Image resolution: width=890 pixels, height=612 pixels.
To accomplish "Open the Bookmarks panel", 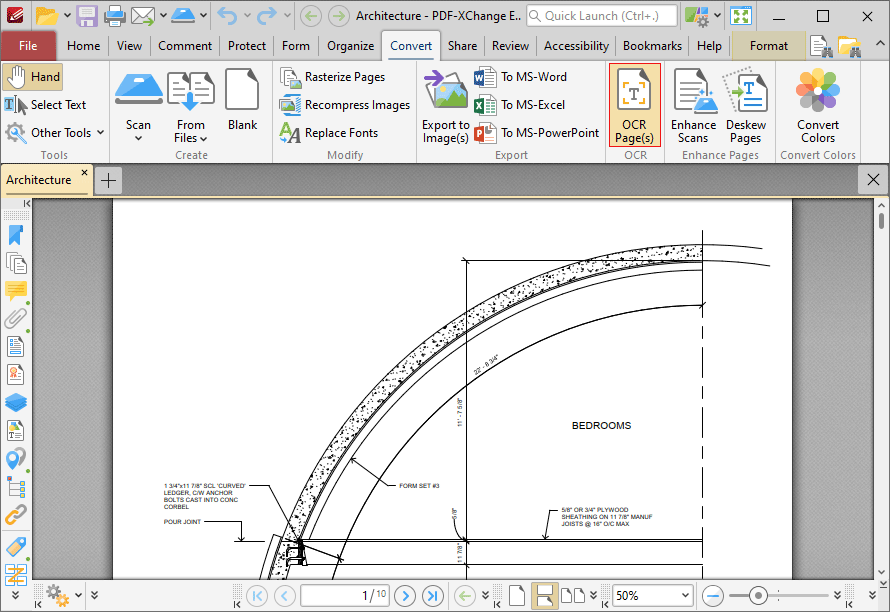I will coord(15,234).
